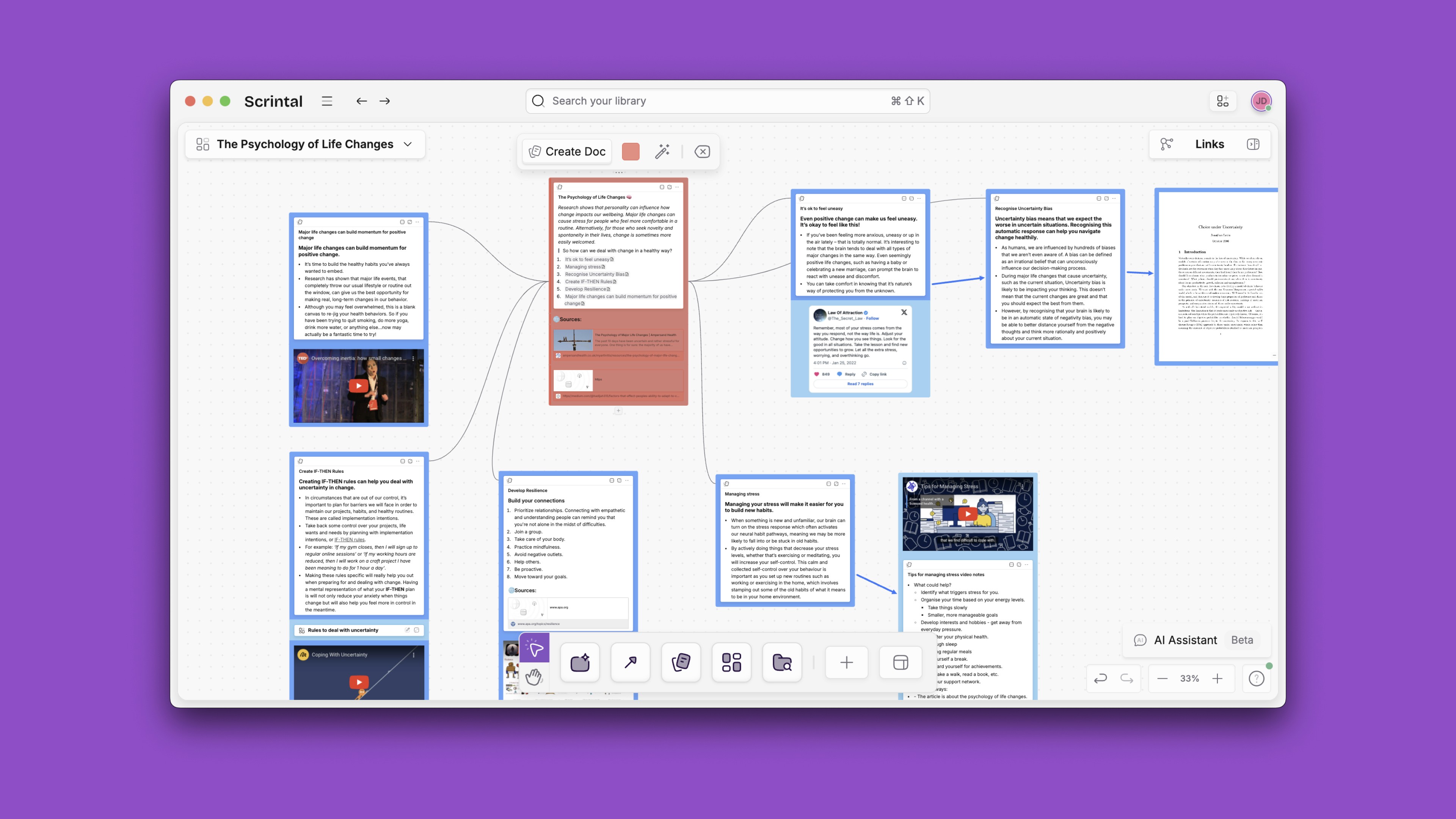Image resolution: width=1456 pixels, height=819 pixels.
Task: Click the salmon color swatch
Action: [630, 152]
